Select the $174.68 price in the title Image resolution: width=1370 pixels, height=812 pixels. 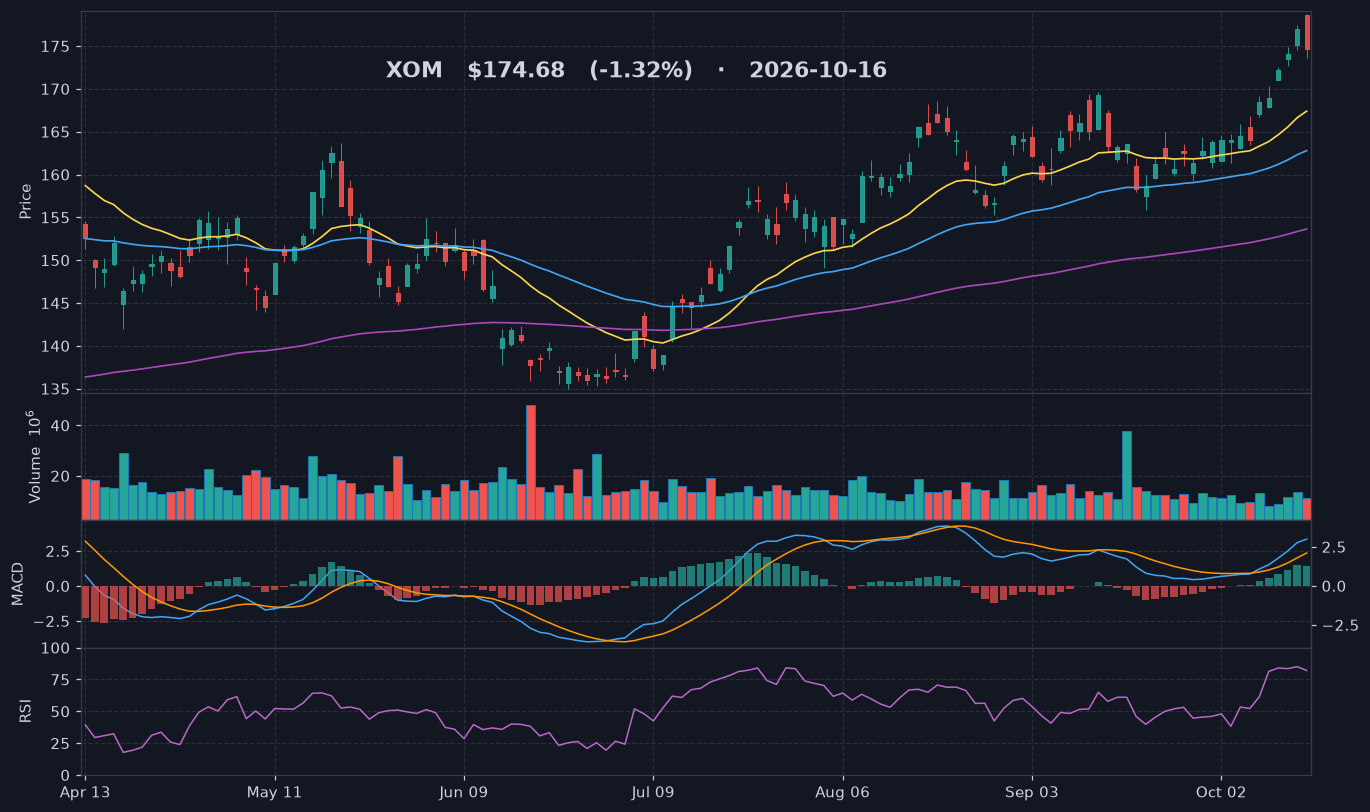pos(516,70)
